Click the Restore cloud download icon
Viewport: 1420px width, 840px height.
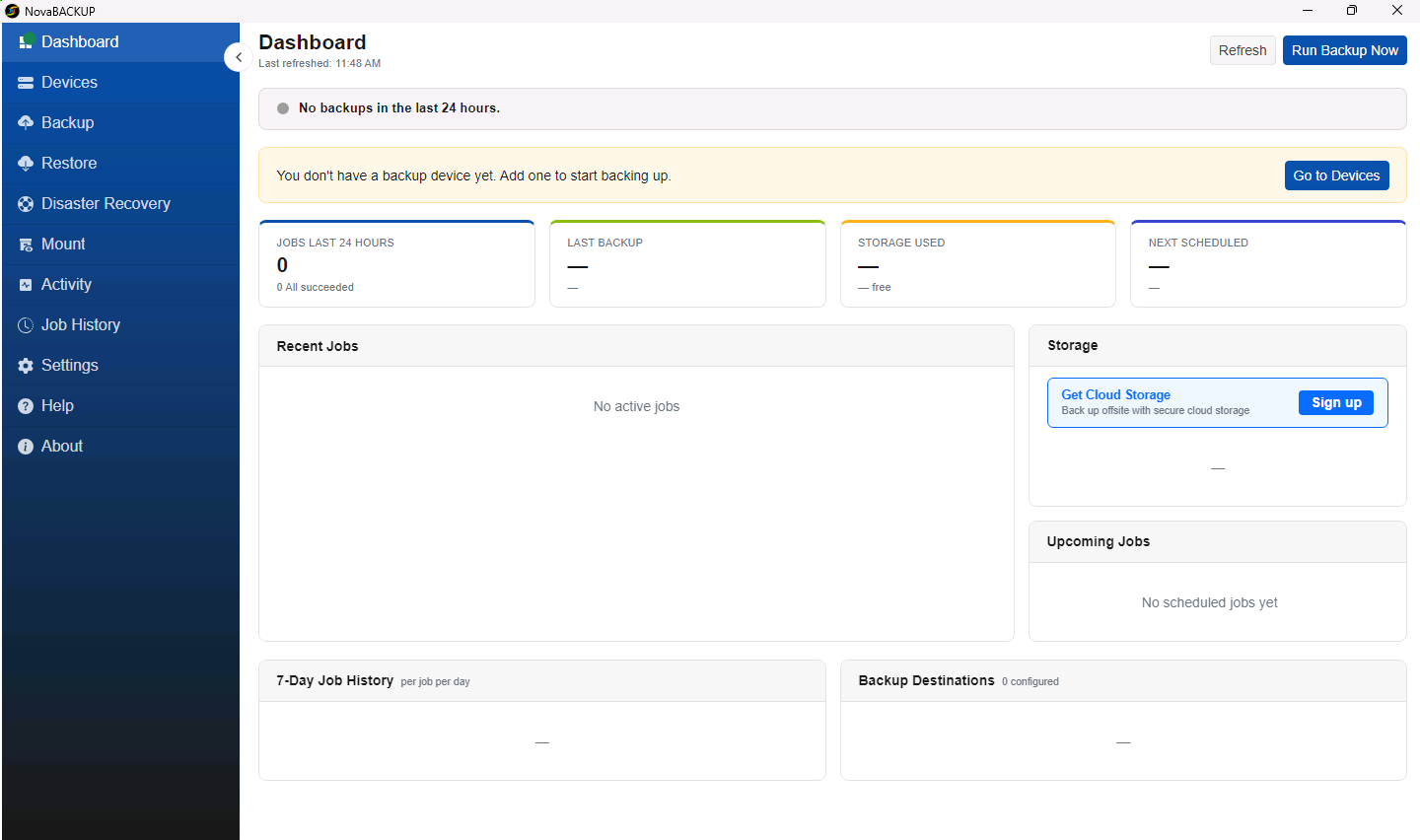(x=26, y=164)
